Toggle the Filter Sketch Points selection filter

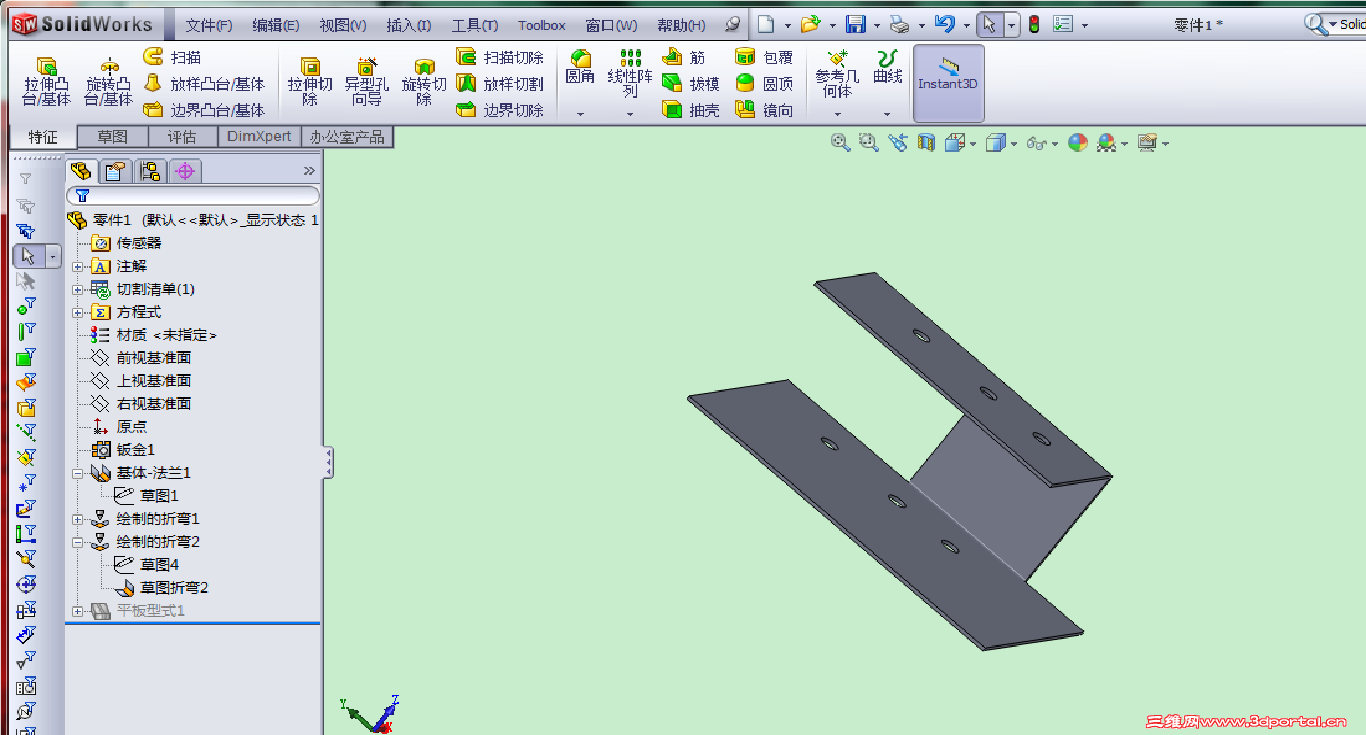click(26, 482)
